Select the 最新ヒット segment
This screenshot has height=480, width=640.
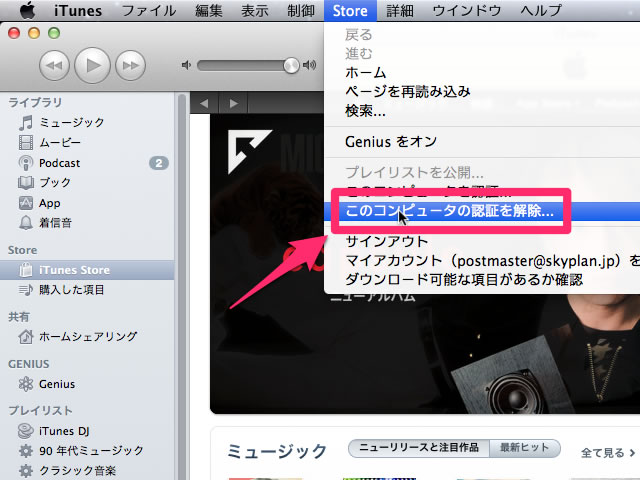click(x=524, y=448)
